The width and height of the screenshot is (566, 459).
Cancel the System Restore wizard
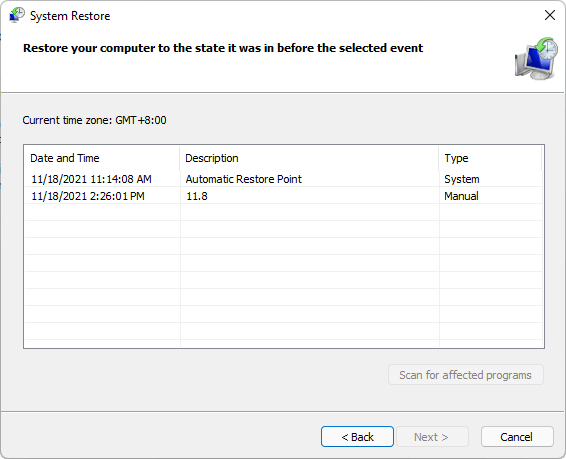517,437
